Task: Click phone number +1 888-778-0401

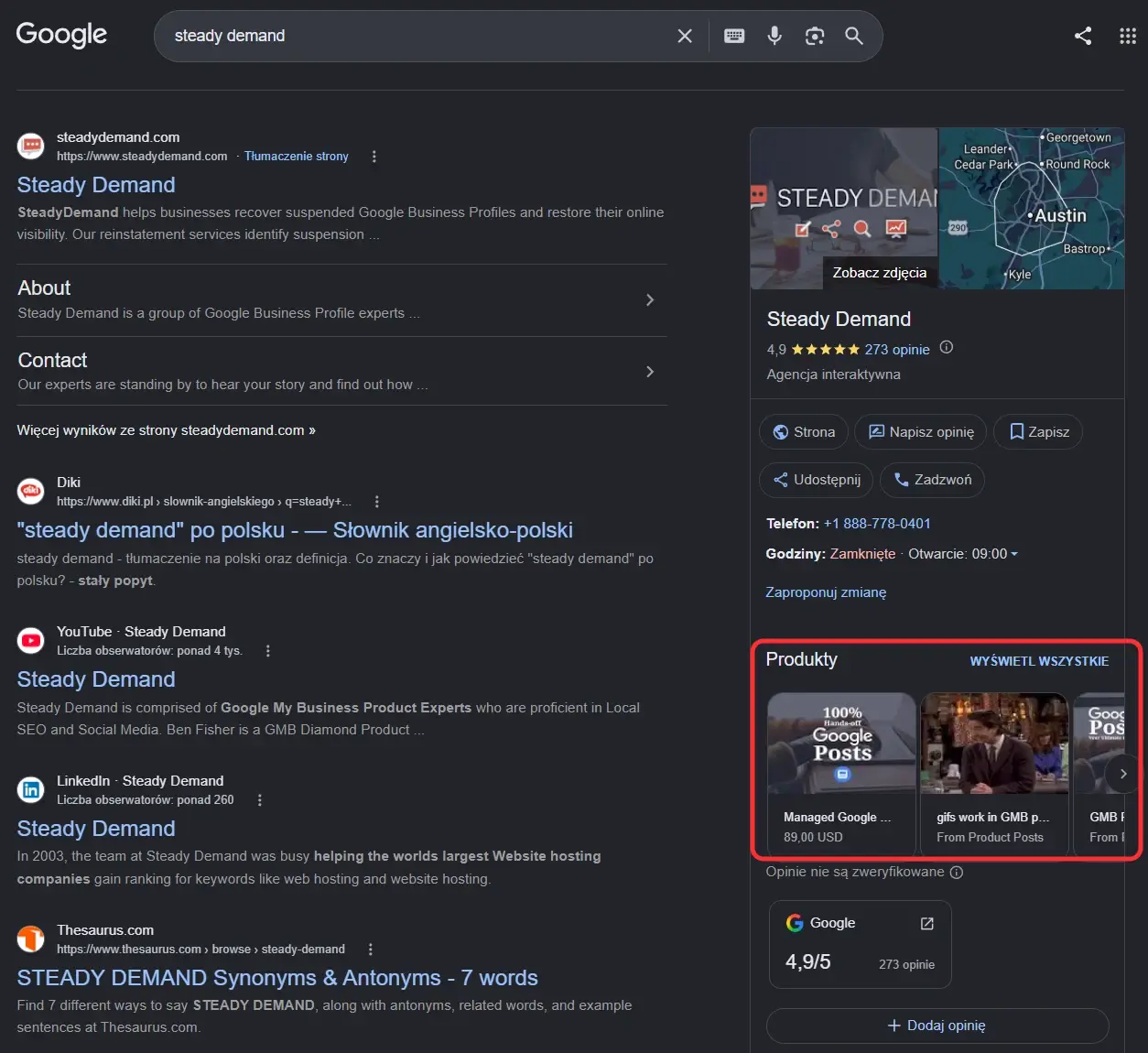Action: [x=877, y=524]
